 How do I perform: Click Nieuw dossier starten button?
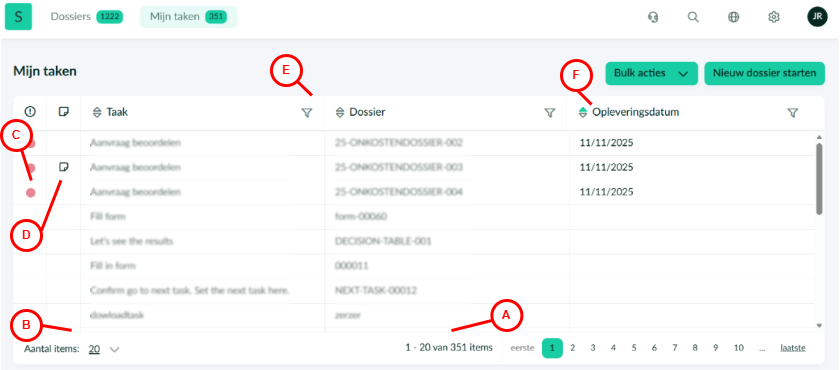pyautogui.click(x=764, y=73)
